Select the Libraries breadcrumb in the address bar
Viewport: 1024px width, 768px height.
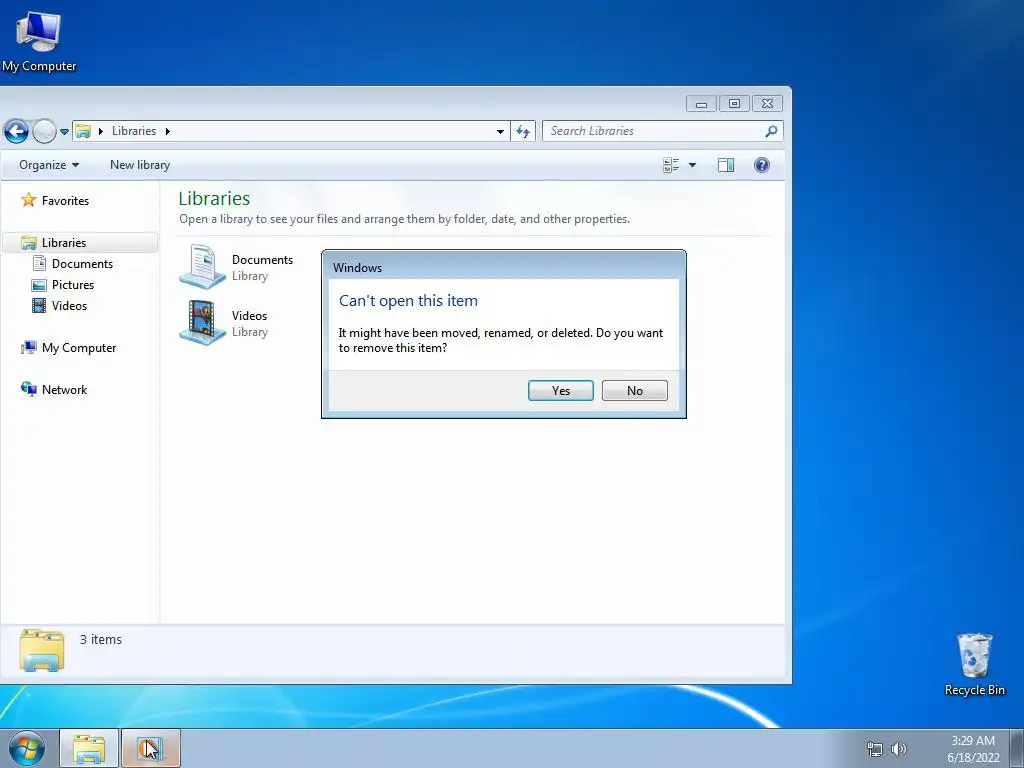pyautogui.click(x=134, y=131)
